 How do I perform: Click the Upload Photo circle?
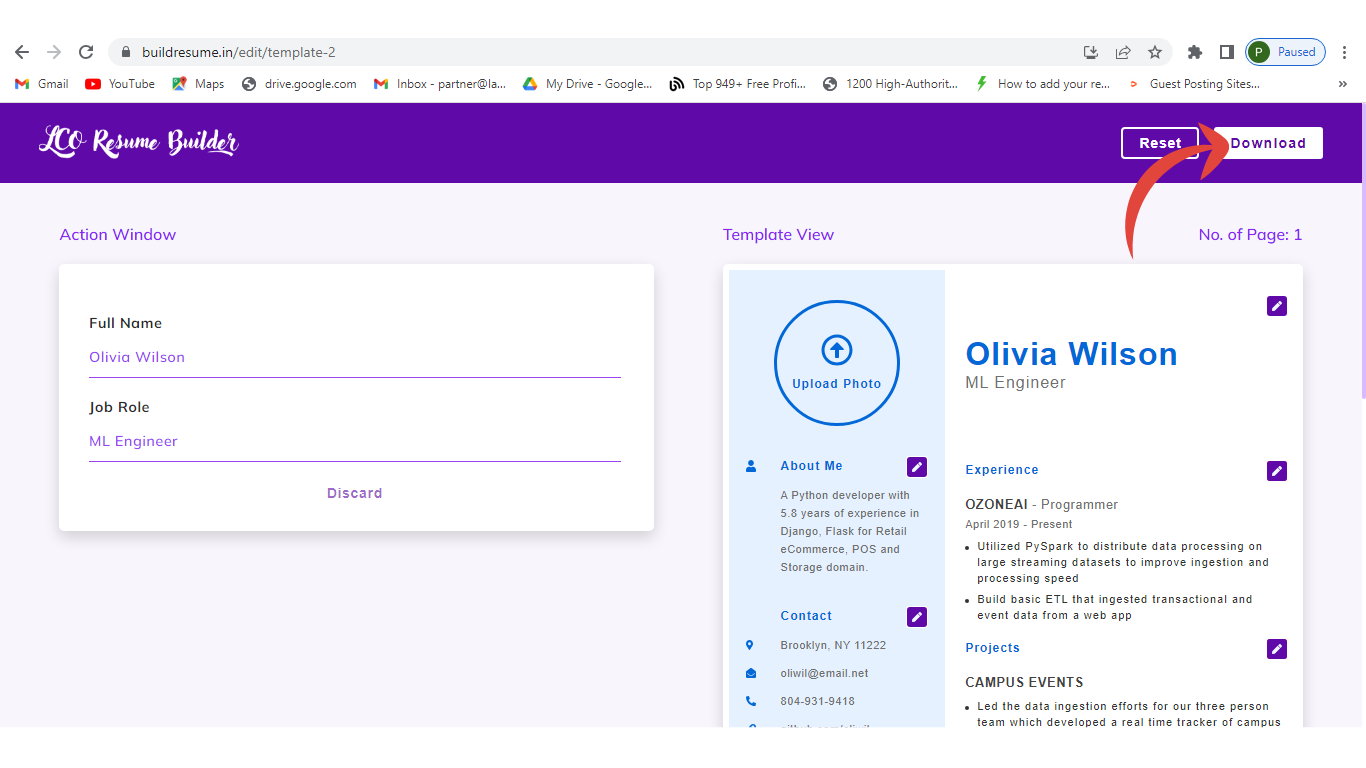pyautogui.click(x=836, y=363)
